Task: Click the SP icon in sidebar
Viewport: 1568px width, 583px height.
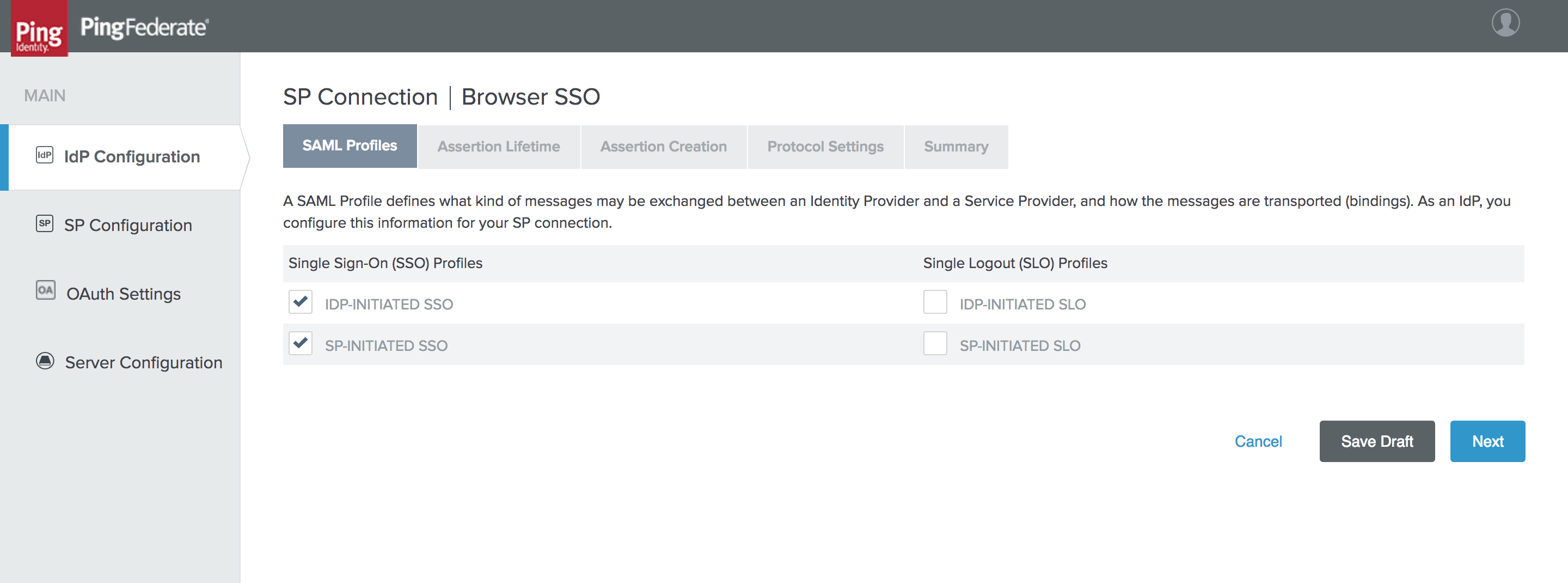Action: click(45, 223)
